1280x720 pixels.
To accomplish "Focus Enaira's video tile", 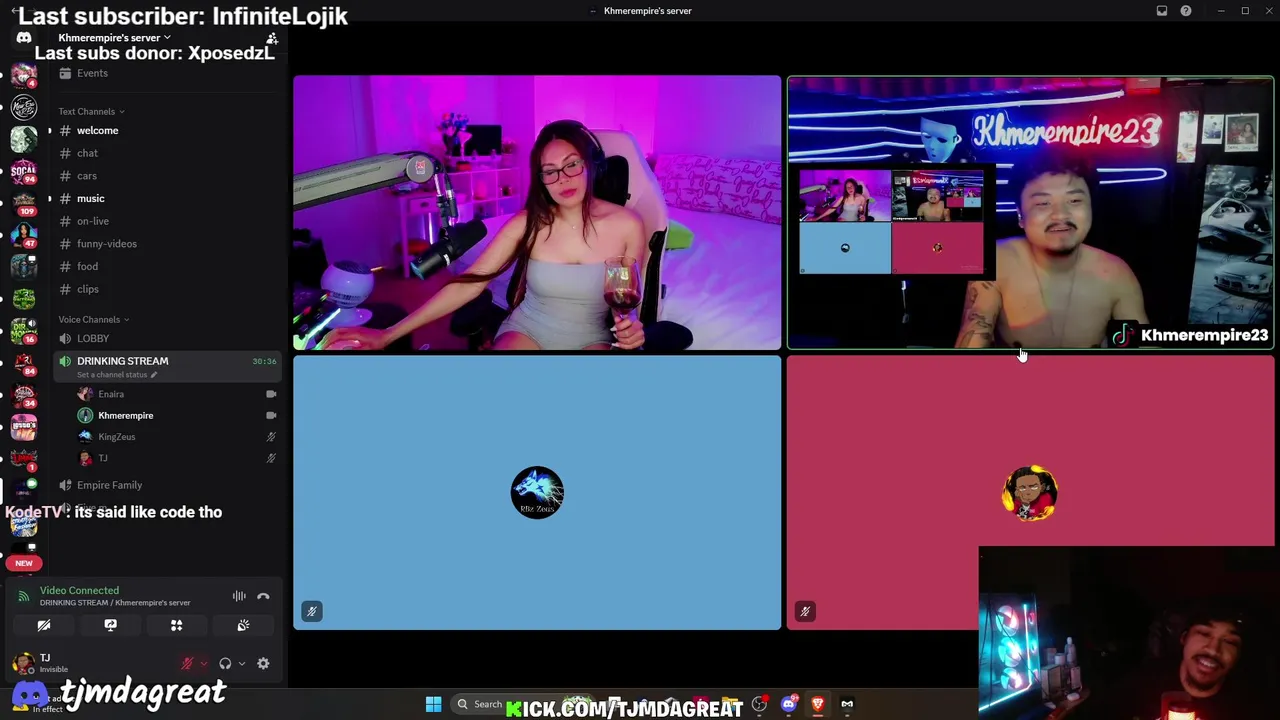I will pyautogui.click(x=537, y=213).
